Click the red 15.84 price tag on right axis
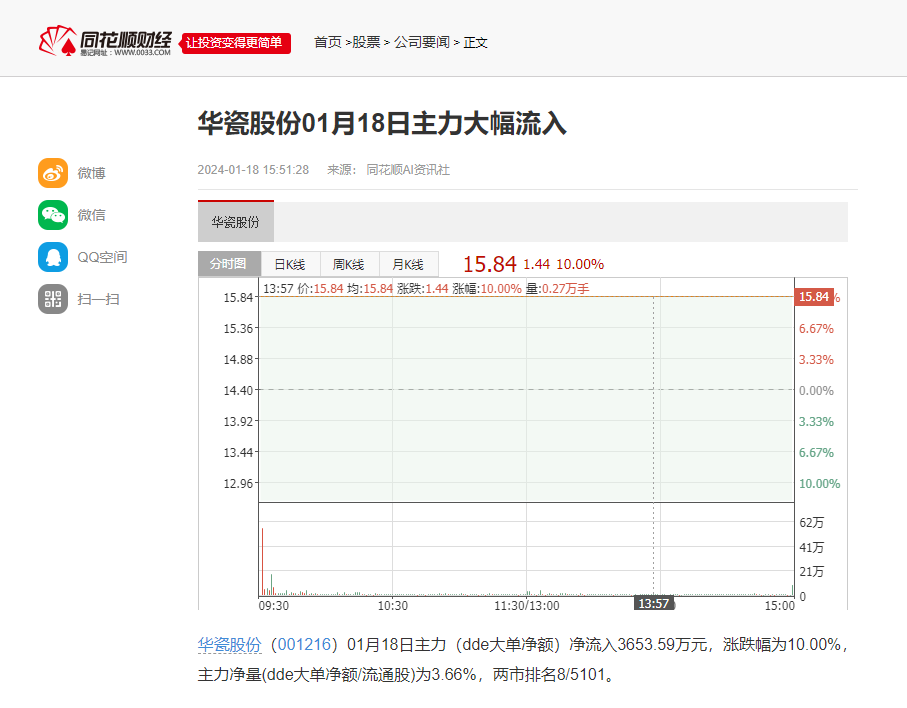This screenshot has height=708, width=907. click(814, 297)
